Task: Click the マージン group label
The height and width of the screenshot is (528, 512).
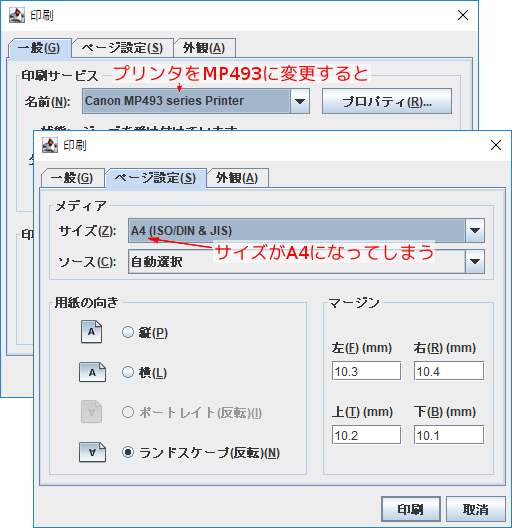Action: (354, 303)
